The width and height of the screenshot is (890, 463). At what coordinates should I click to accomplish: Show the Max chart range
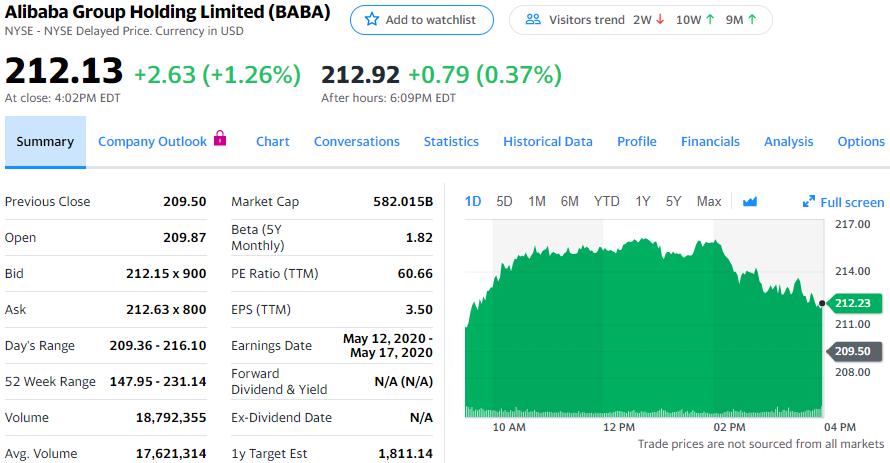click(708, 201)
